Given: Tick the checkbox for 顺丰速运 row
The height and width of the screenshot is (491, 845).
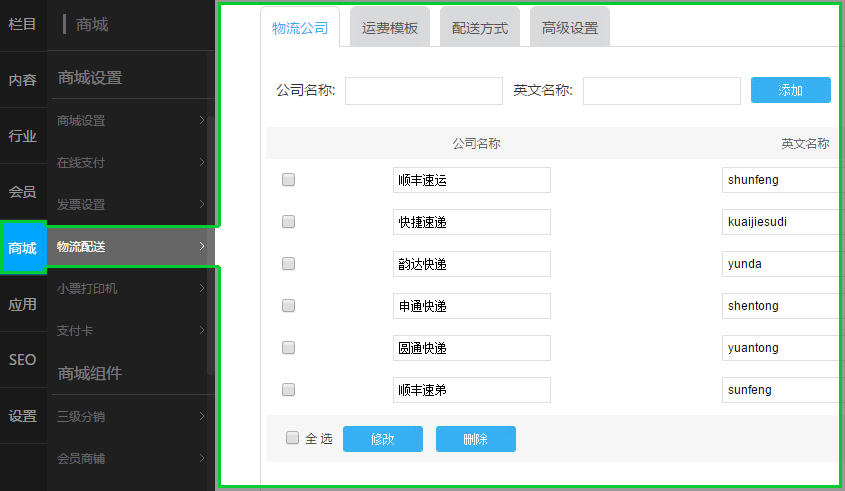Looking at the screenshot, I should point(288,180).
